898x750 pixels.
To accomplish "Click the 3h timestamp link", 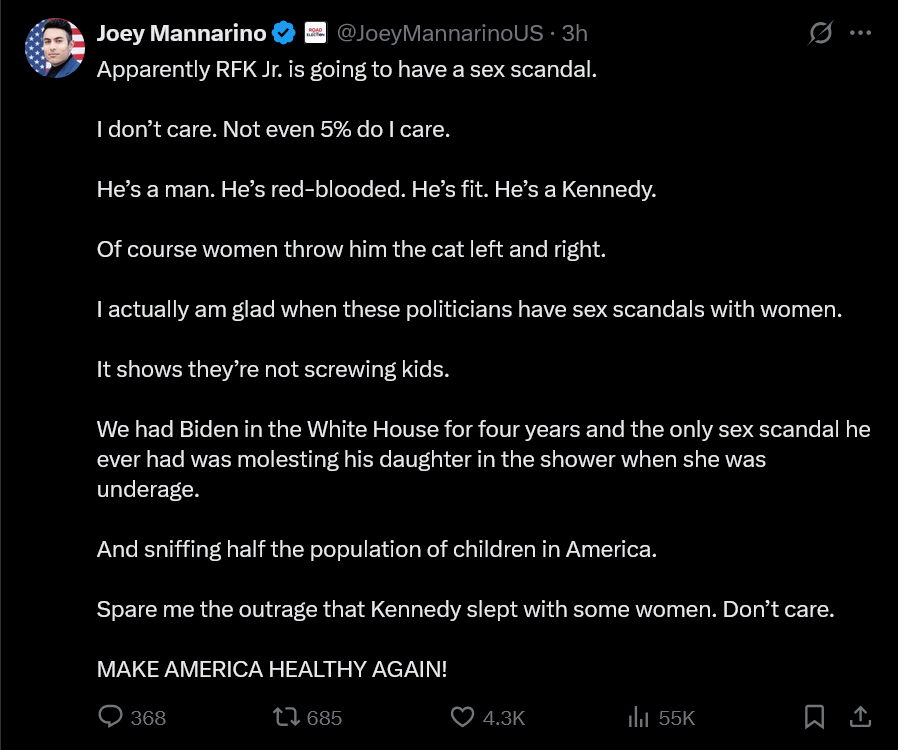I will point(574,33).
